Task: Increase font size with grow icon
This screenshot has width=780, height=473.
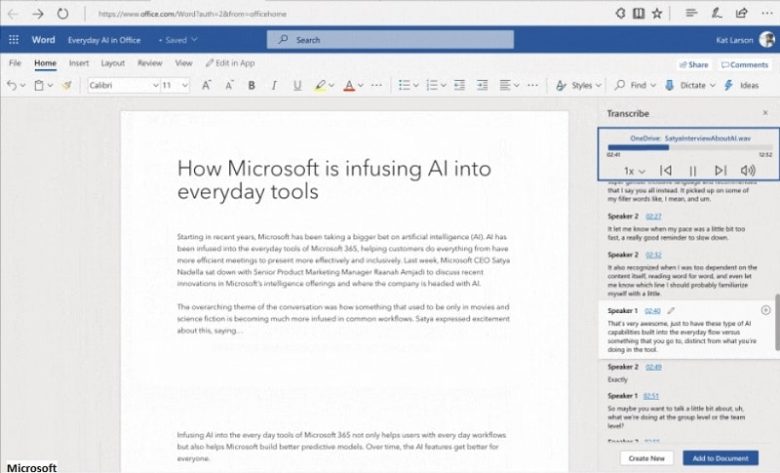Action: coord(206,86)
